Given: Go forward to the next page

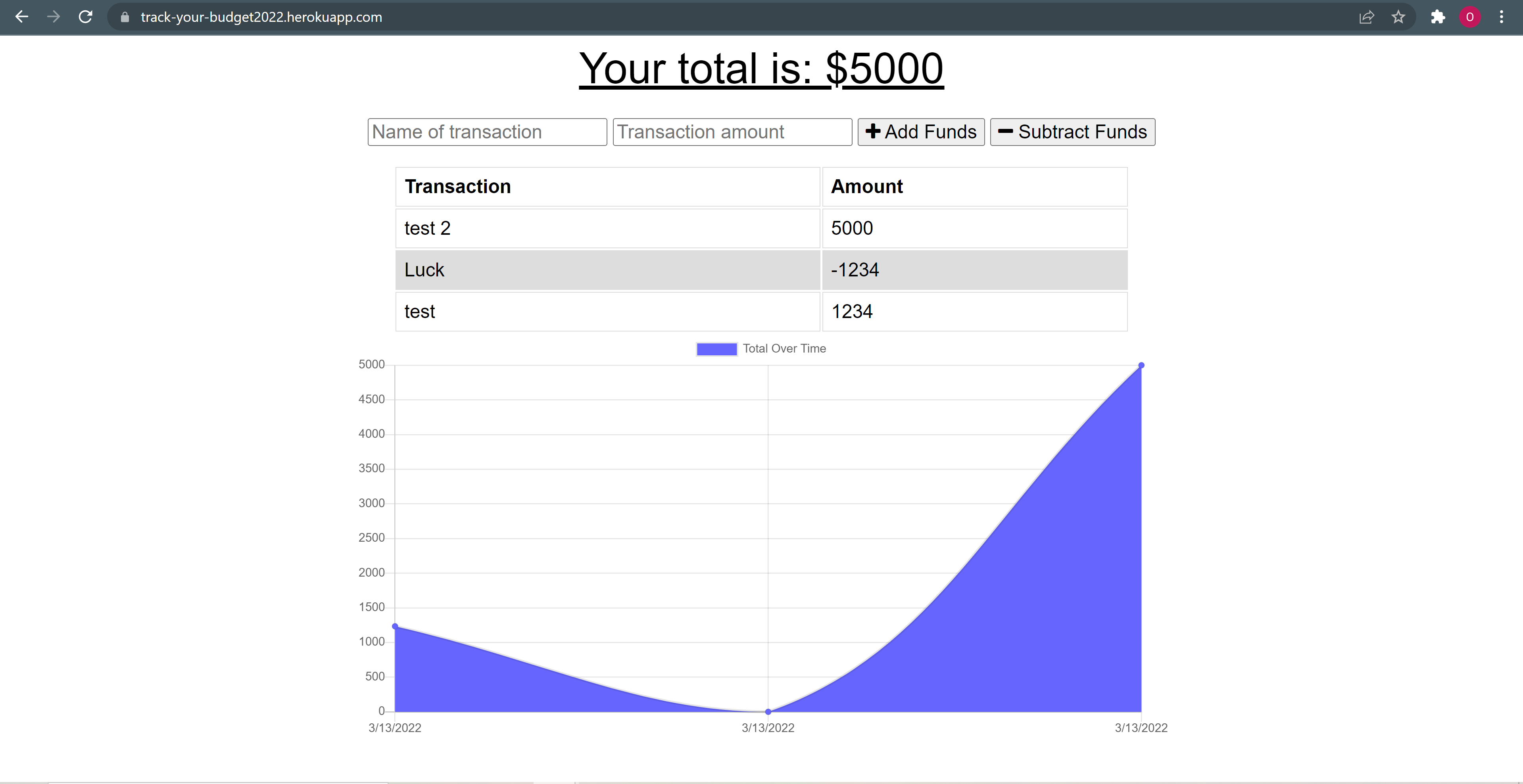Looking at the screenshot, I should tap(53, 17).
